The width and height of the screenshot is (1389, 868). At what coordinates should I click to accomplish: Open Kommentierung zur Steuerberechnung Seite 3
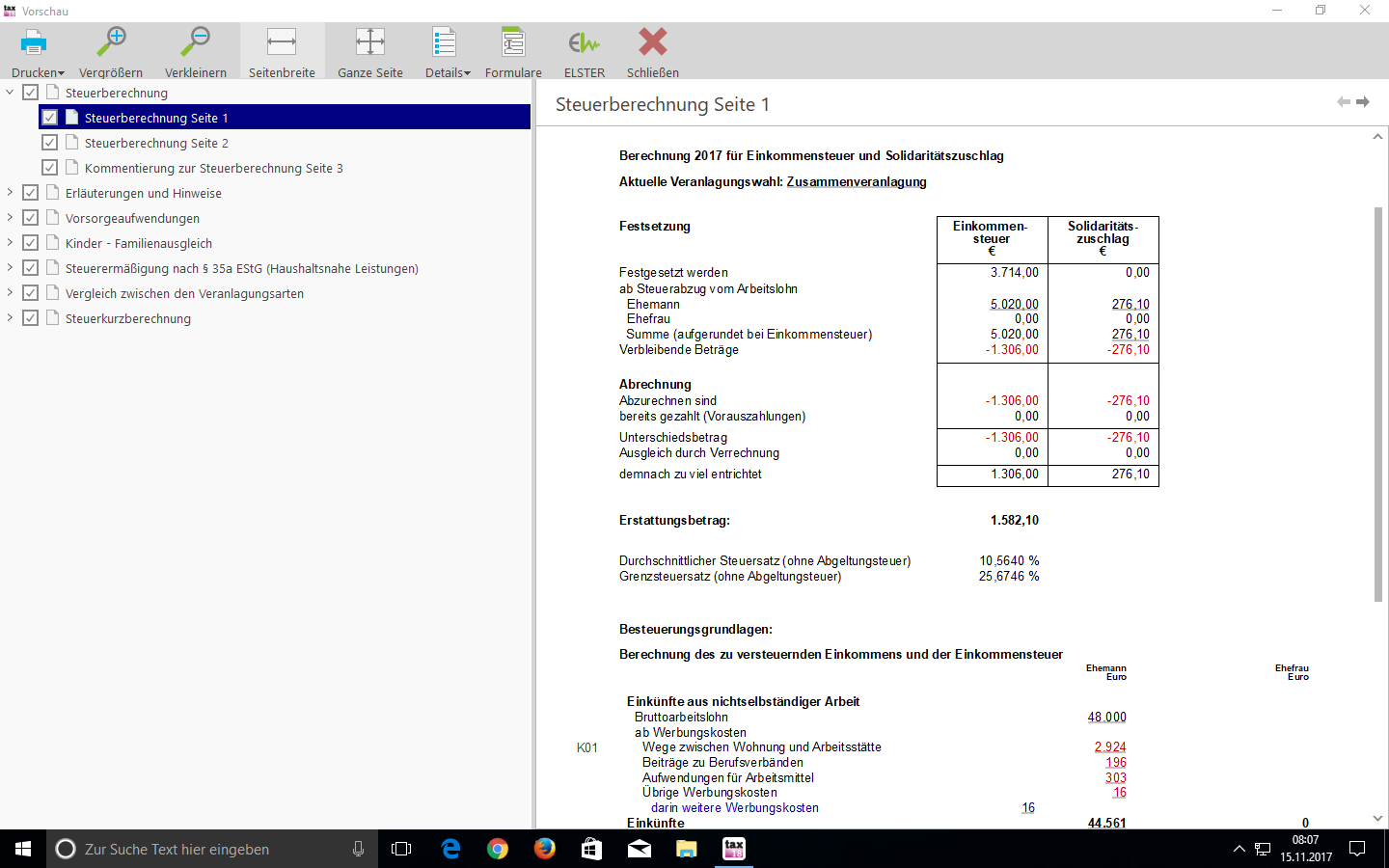(214, 168)
